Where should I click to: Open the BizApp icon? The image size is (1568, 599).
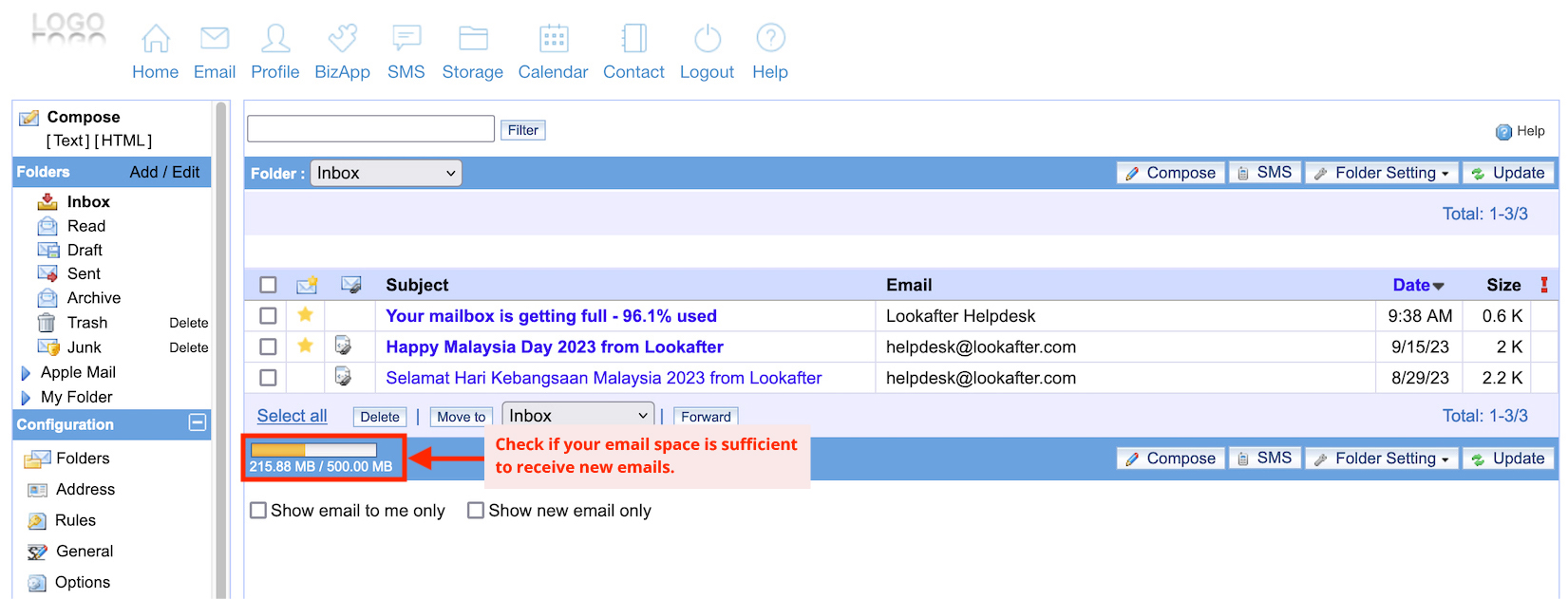click(x=342, y=39)
